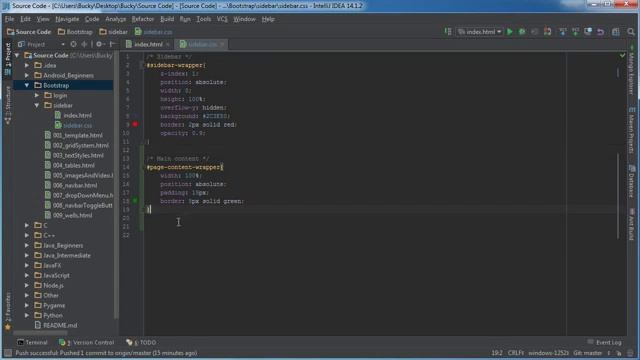
Task: Click the Project panel vertical scrollbar
Action: 116,184
